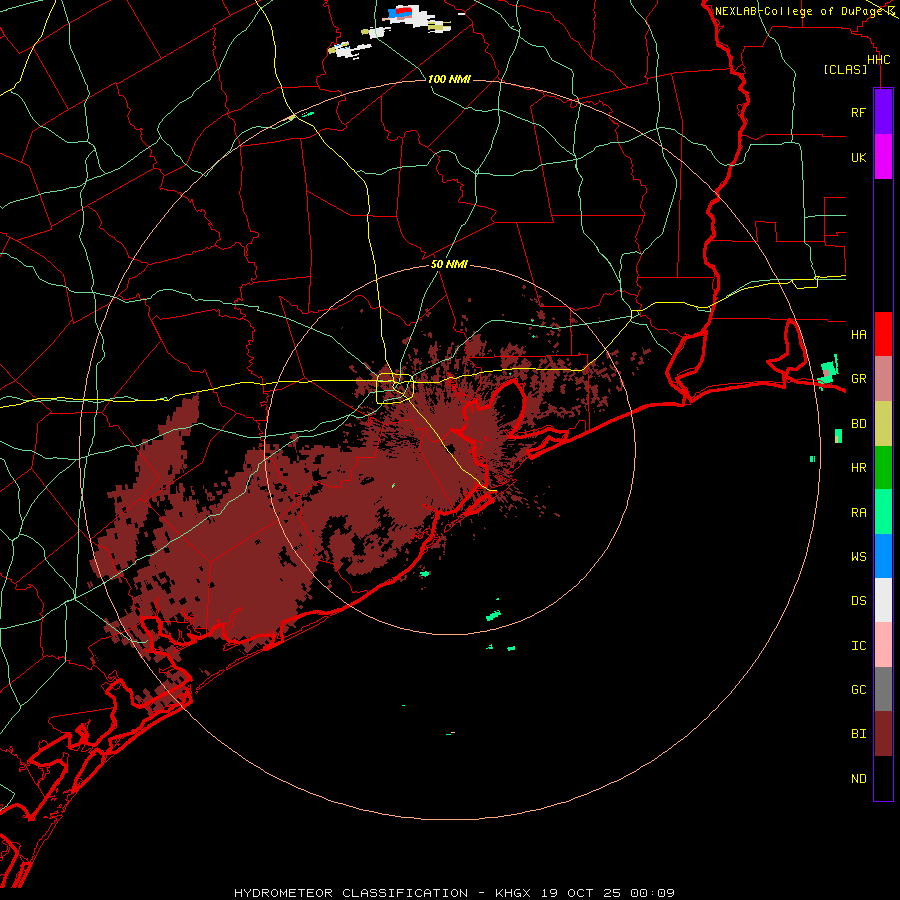Click the "HHC" product label
900x900 pixels.
878,60
